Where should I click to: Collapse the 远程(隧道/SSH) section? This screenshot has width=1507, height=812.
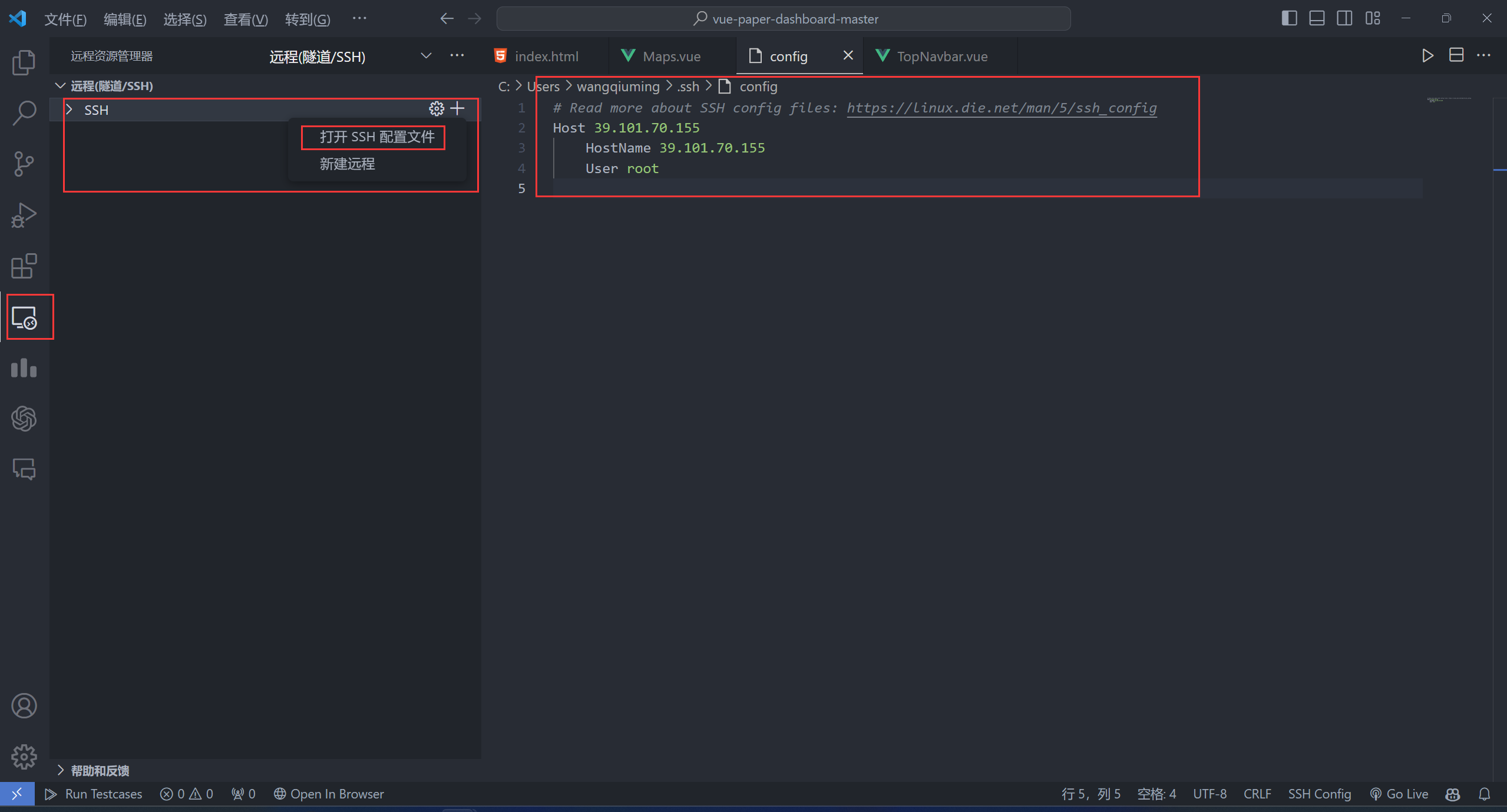[60, 86]
